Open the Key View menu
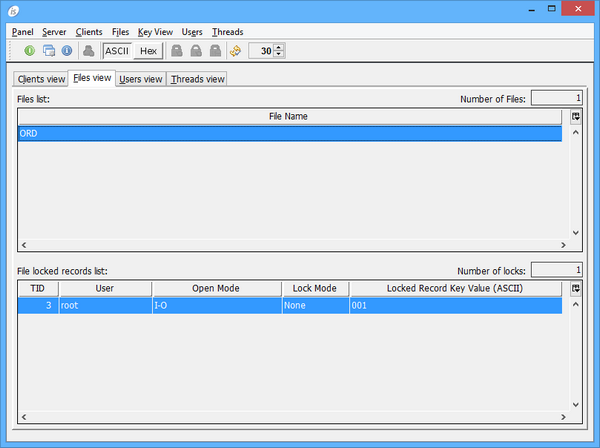This screenshot has height=448, width=600. (155, 32)
